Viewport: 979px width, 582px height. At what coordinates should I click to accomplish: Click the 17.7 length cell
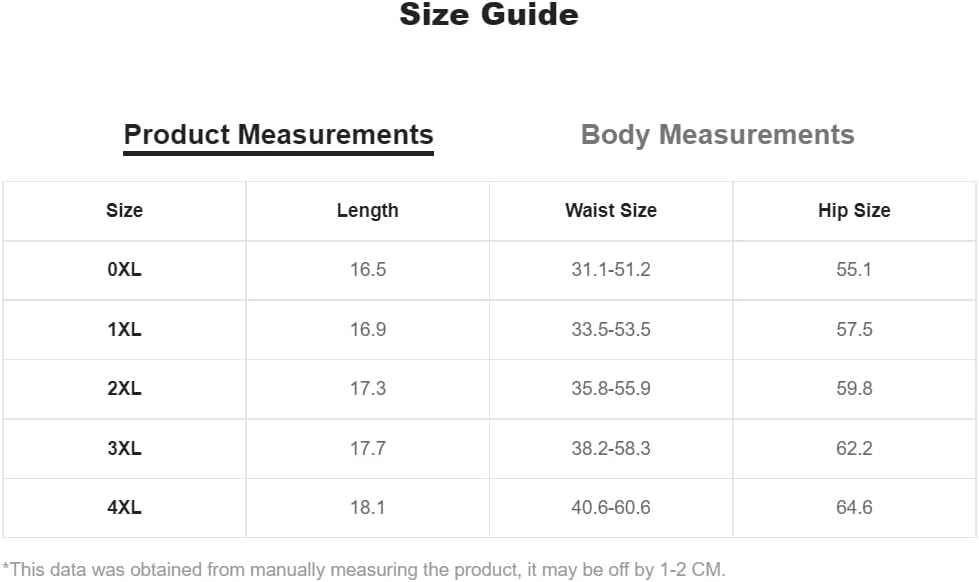pos(368,448)
